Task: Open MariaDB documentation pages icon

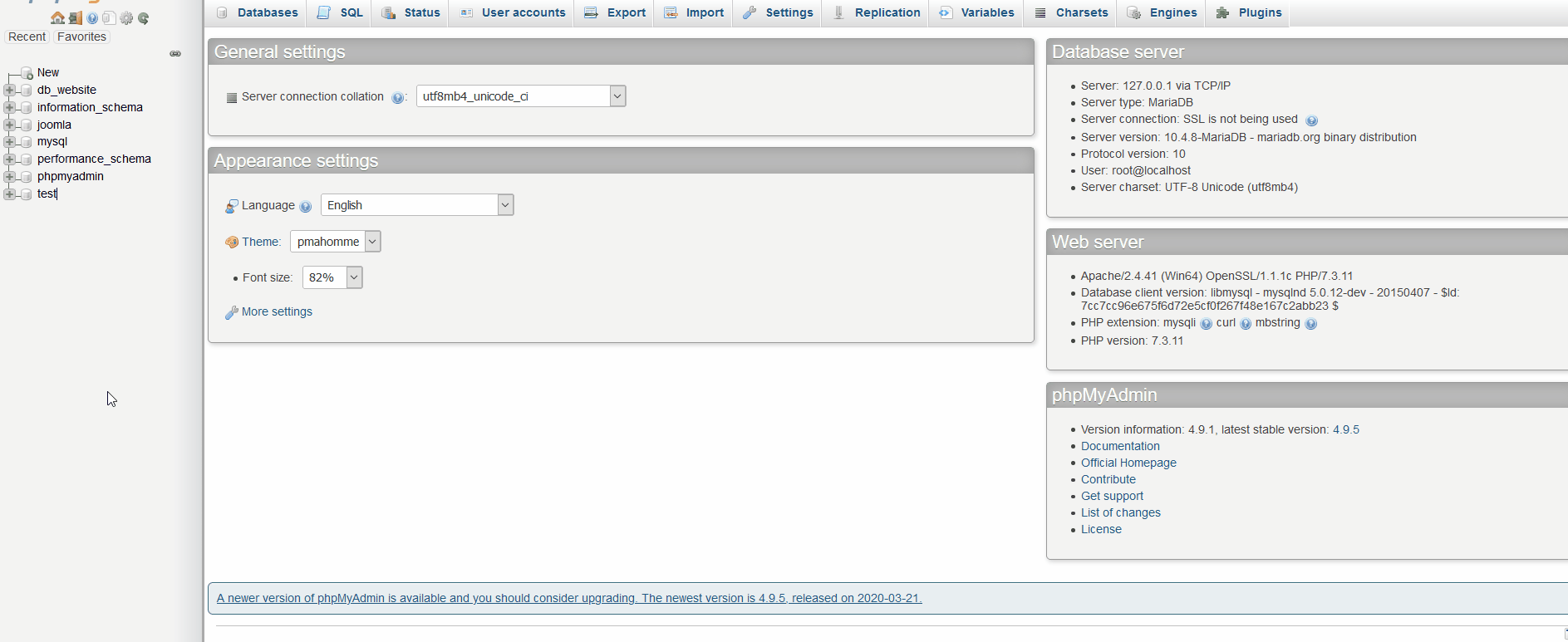Action: point(109,18)
